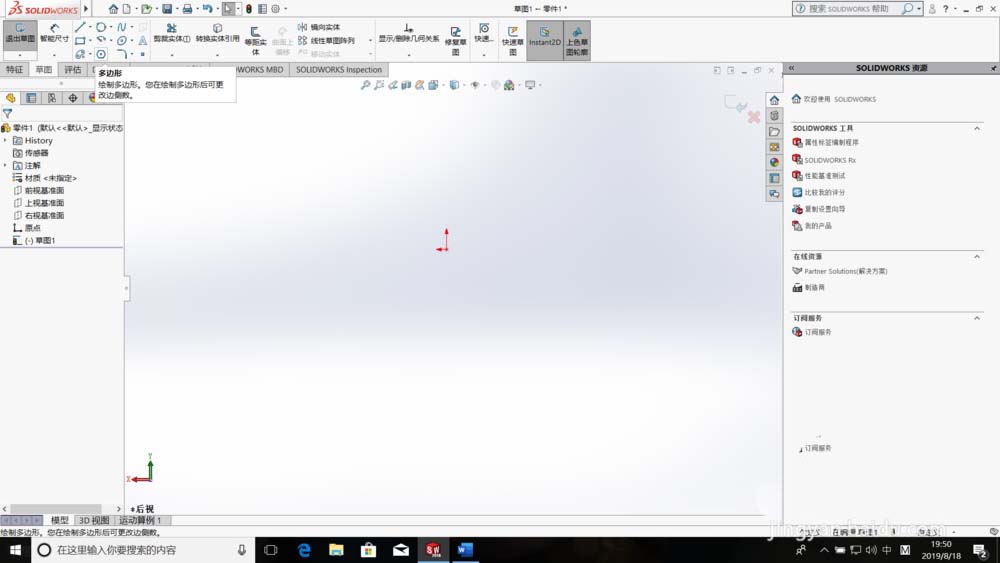Click the Section View icon in view toolbar
The image size is (1000, 563).
tap(406, 85)
